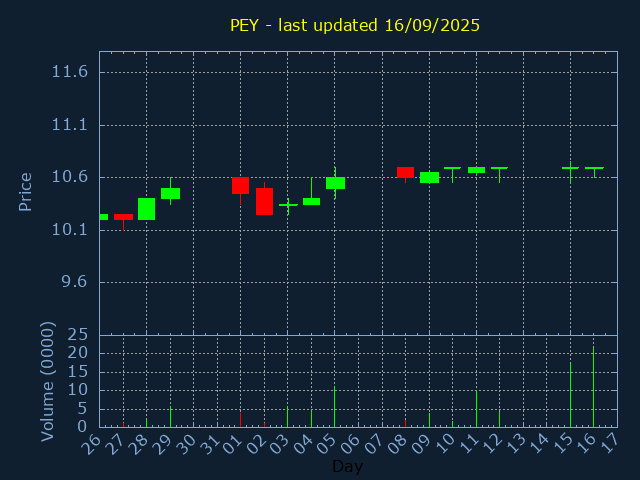Screen dimensions: 640x480
Task: Click the volume bar for day 03
Action: pos(287,416)
